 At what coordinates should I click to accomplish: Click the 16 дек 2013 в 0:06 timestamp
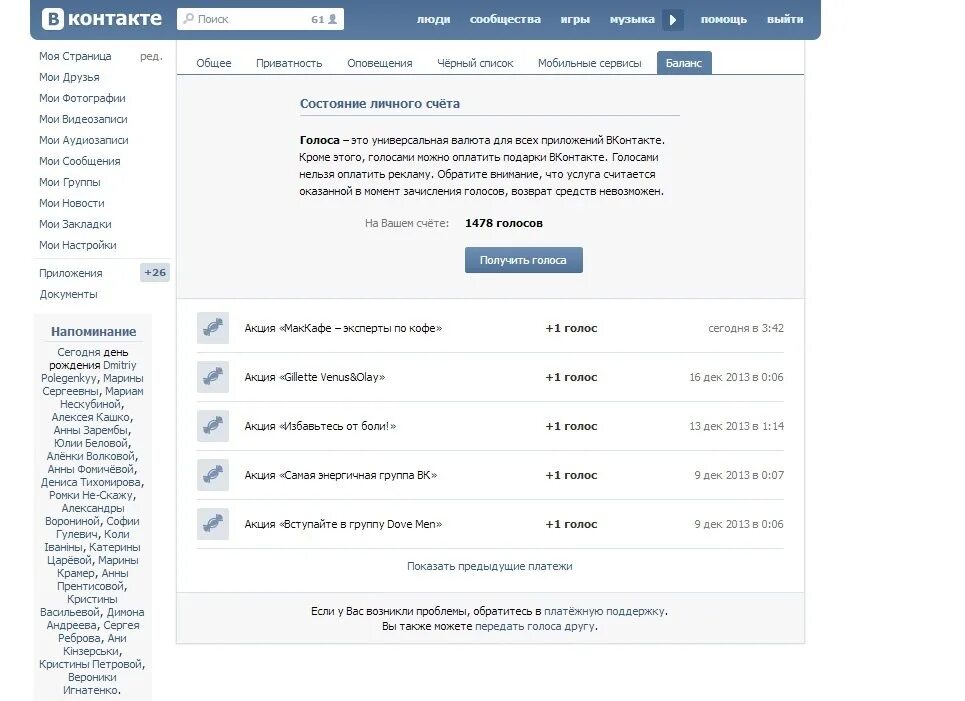736,377
